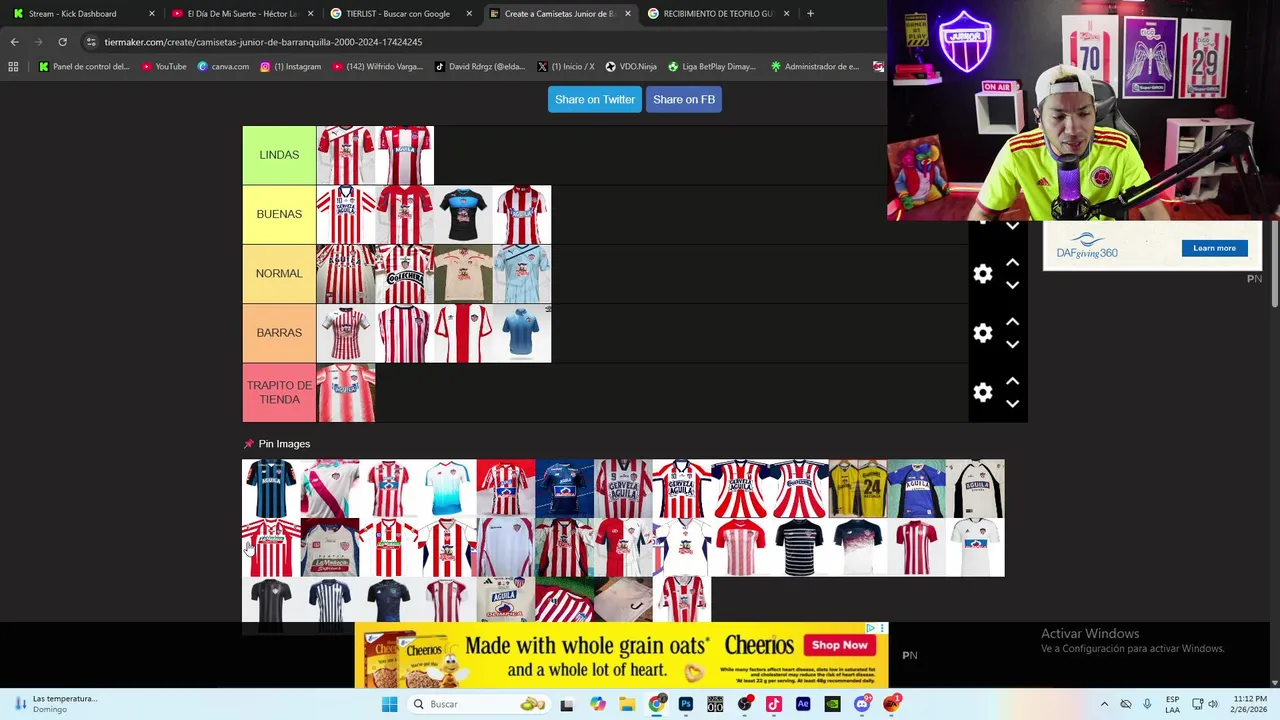Select the BUENAS yellow tier label
The width and height of the screenshot is (1280, 720).
pos(279,214)
